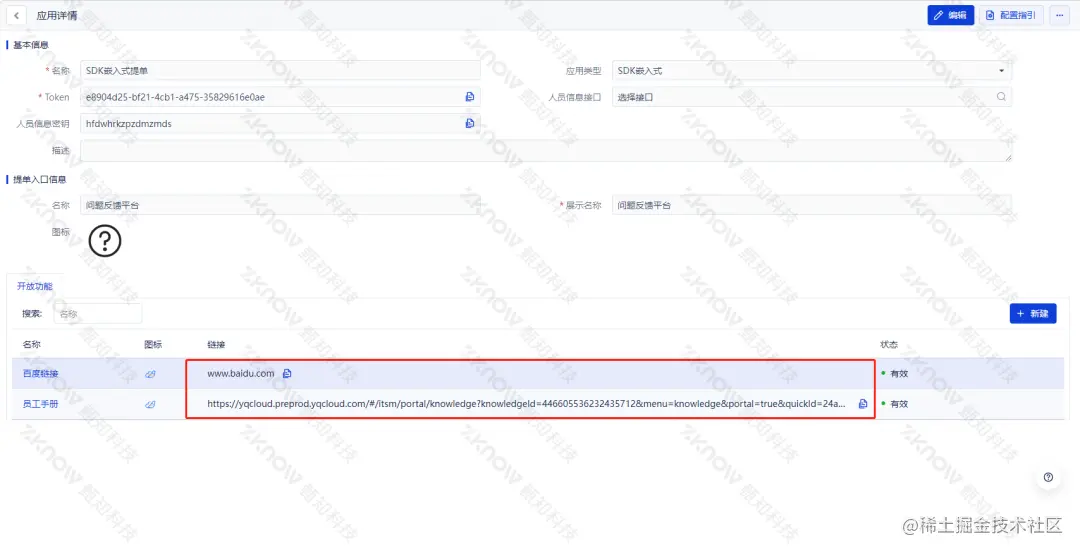
Task: Click the link icon in 员工手册 row
Action: pos(150,404)
